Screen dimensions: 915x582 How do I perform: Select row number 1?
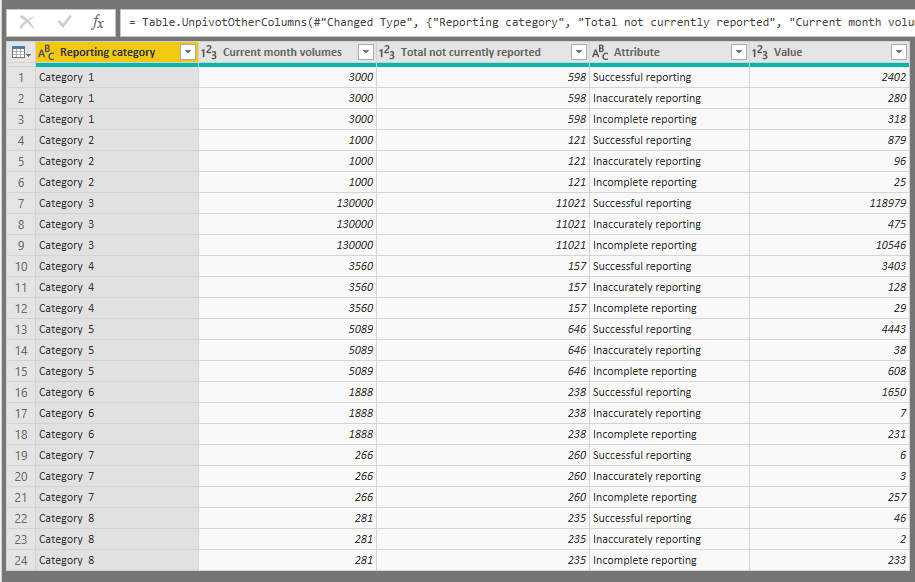21,78
